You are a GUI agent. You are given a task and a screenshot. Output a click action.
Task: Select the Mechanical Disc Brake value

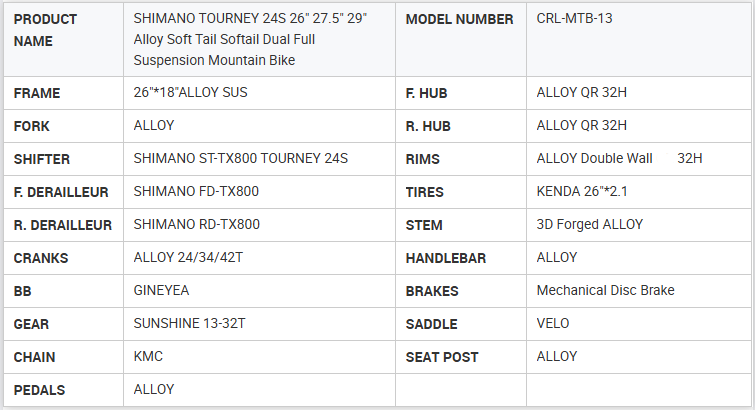(605, 291)
